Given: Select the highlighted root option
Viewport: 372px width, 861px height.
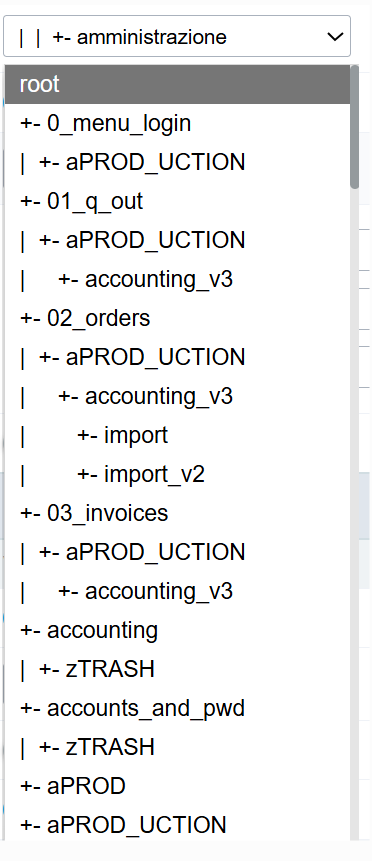Looking at the screenshot, I should 177,85.
